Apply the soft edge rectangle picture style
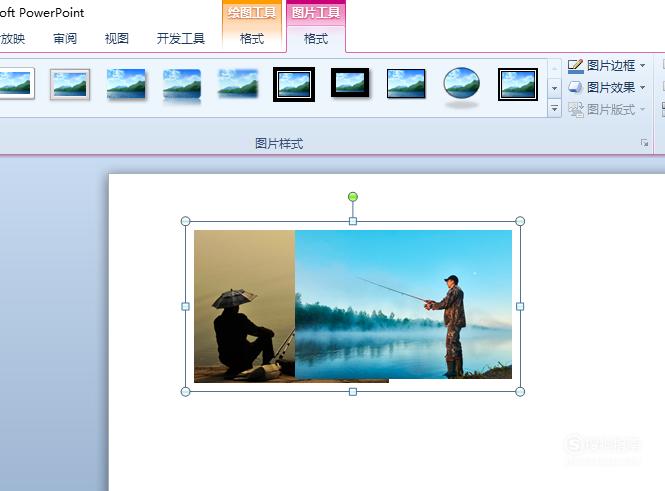 [238, 84]
